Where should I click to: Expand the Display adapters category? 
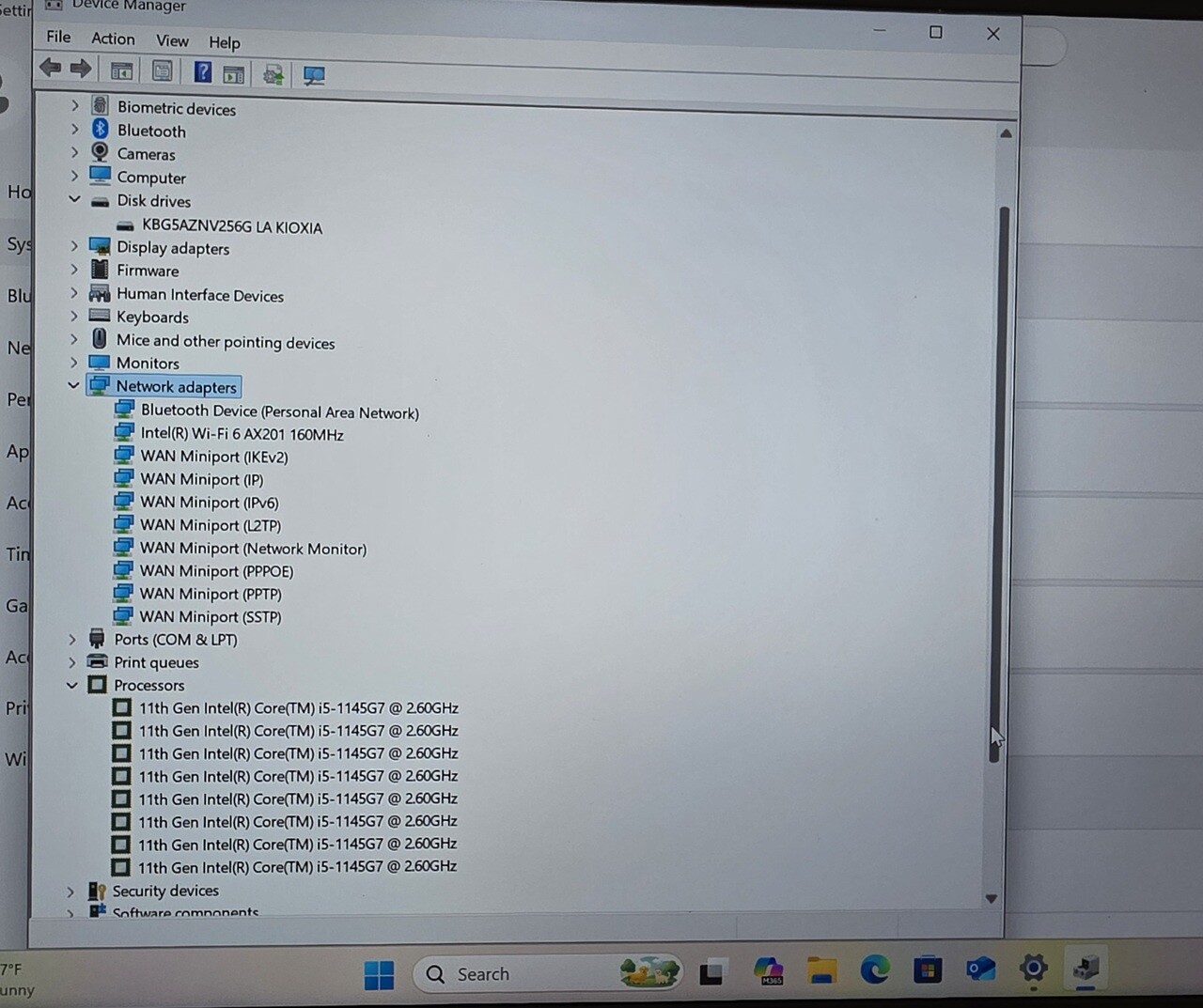click(74, 246)
